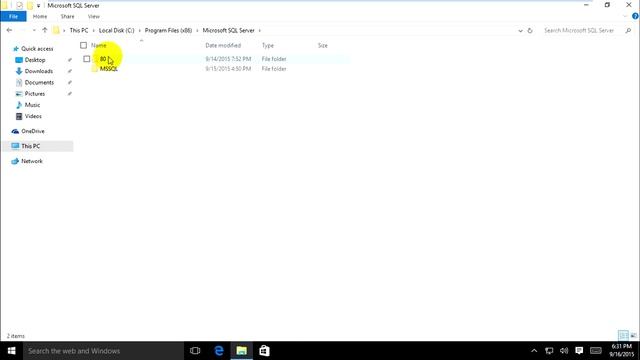Refresh the current folder

530,31
